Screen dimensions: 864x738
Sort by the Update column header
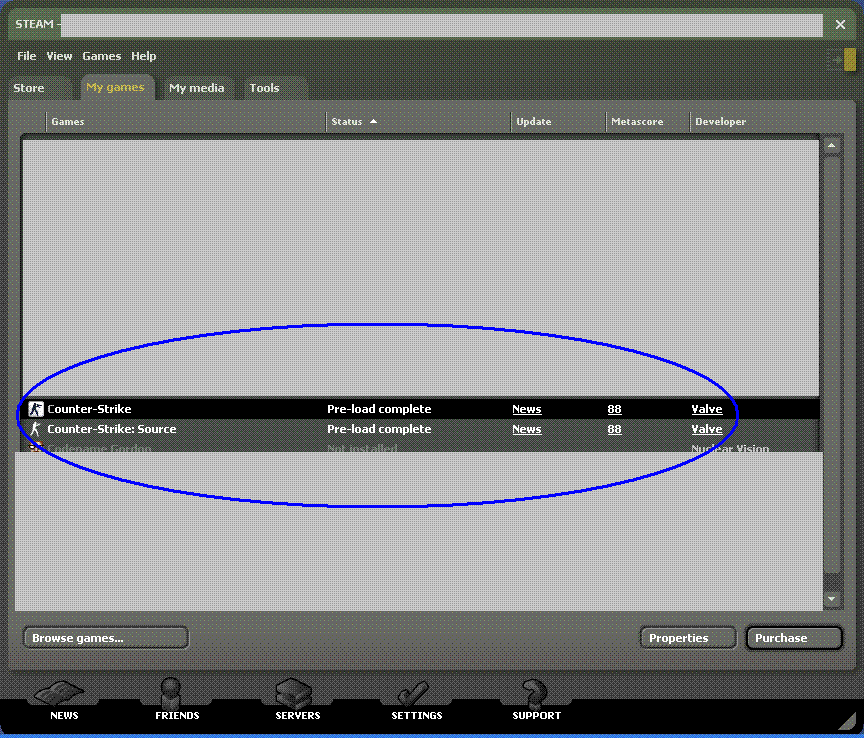click(559, 121)
